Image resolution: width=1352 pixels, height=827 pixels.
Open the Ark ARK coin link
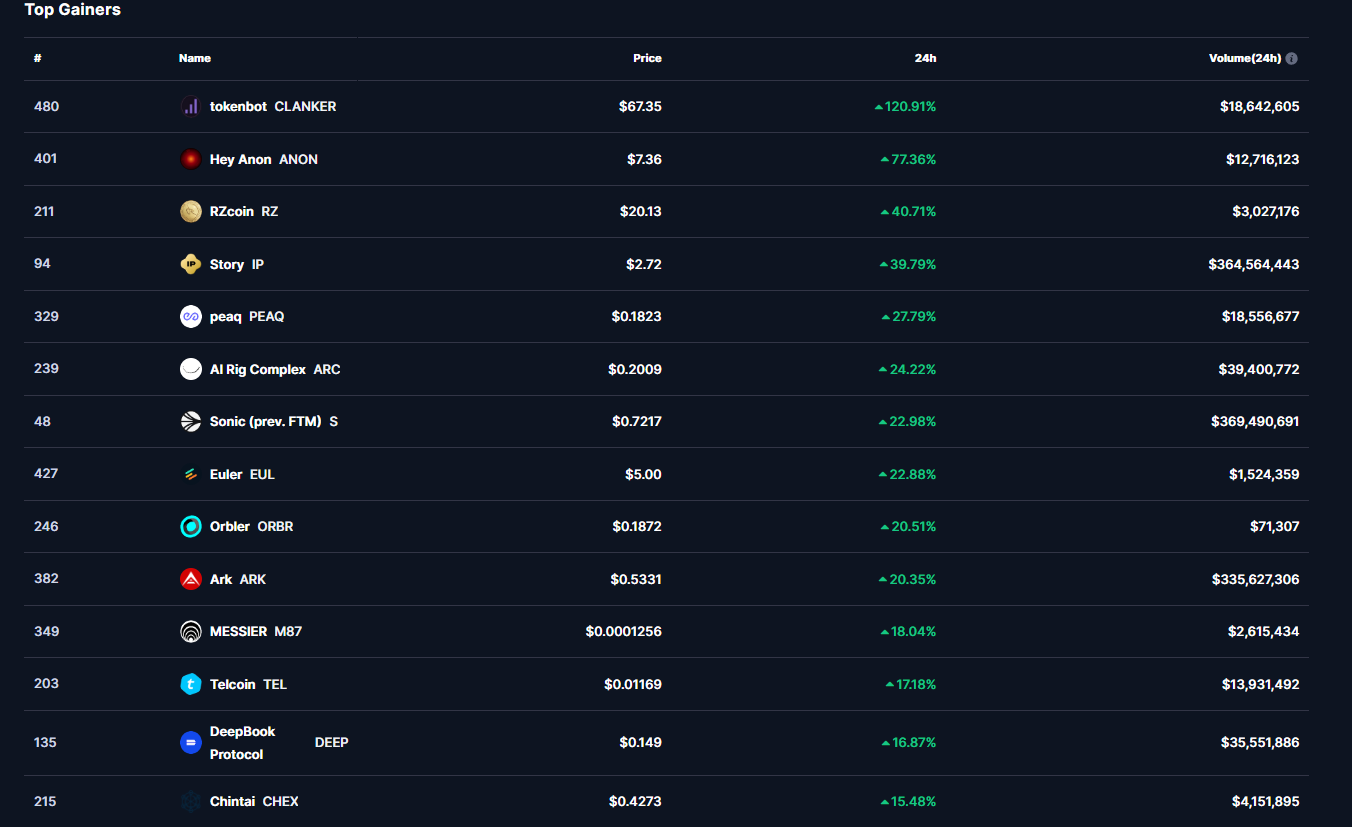pyautogui.click(x=221, y=579)
